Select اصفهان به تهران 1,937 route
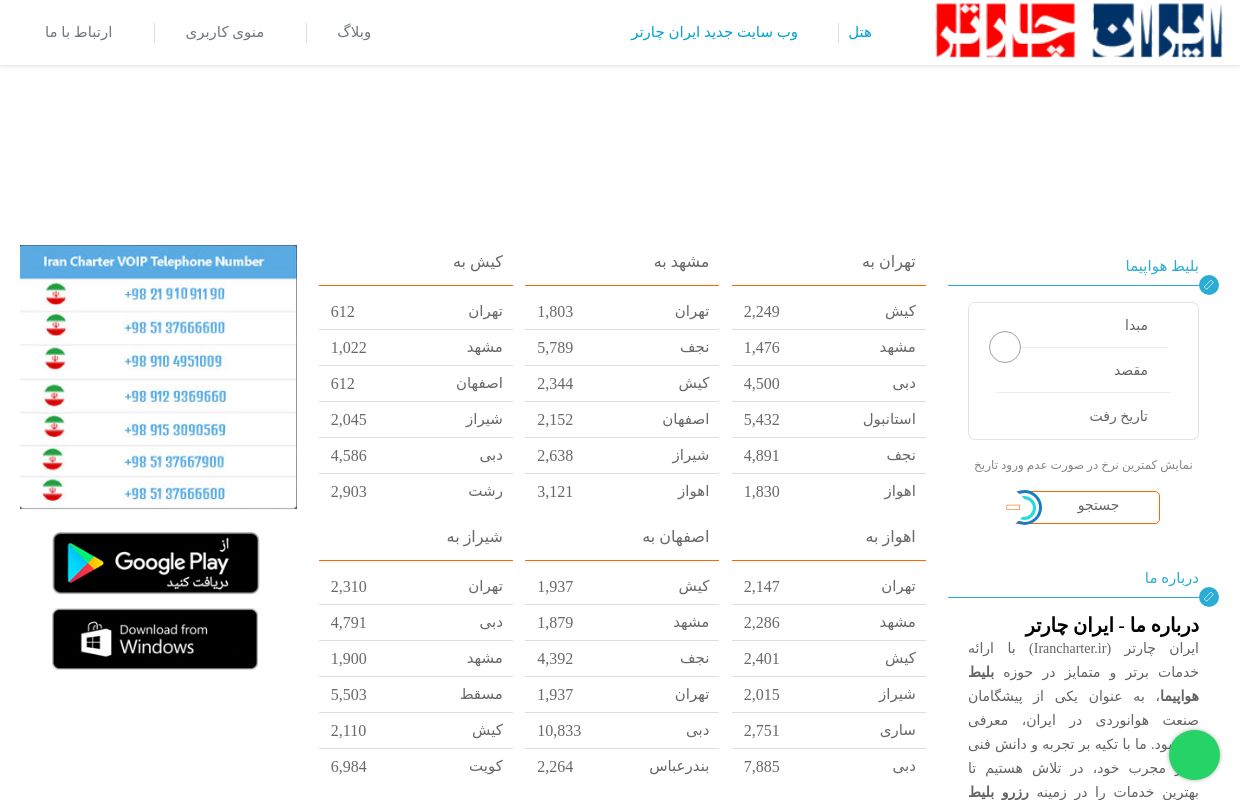 click(x=622, y=695)
